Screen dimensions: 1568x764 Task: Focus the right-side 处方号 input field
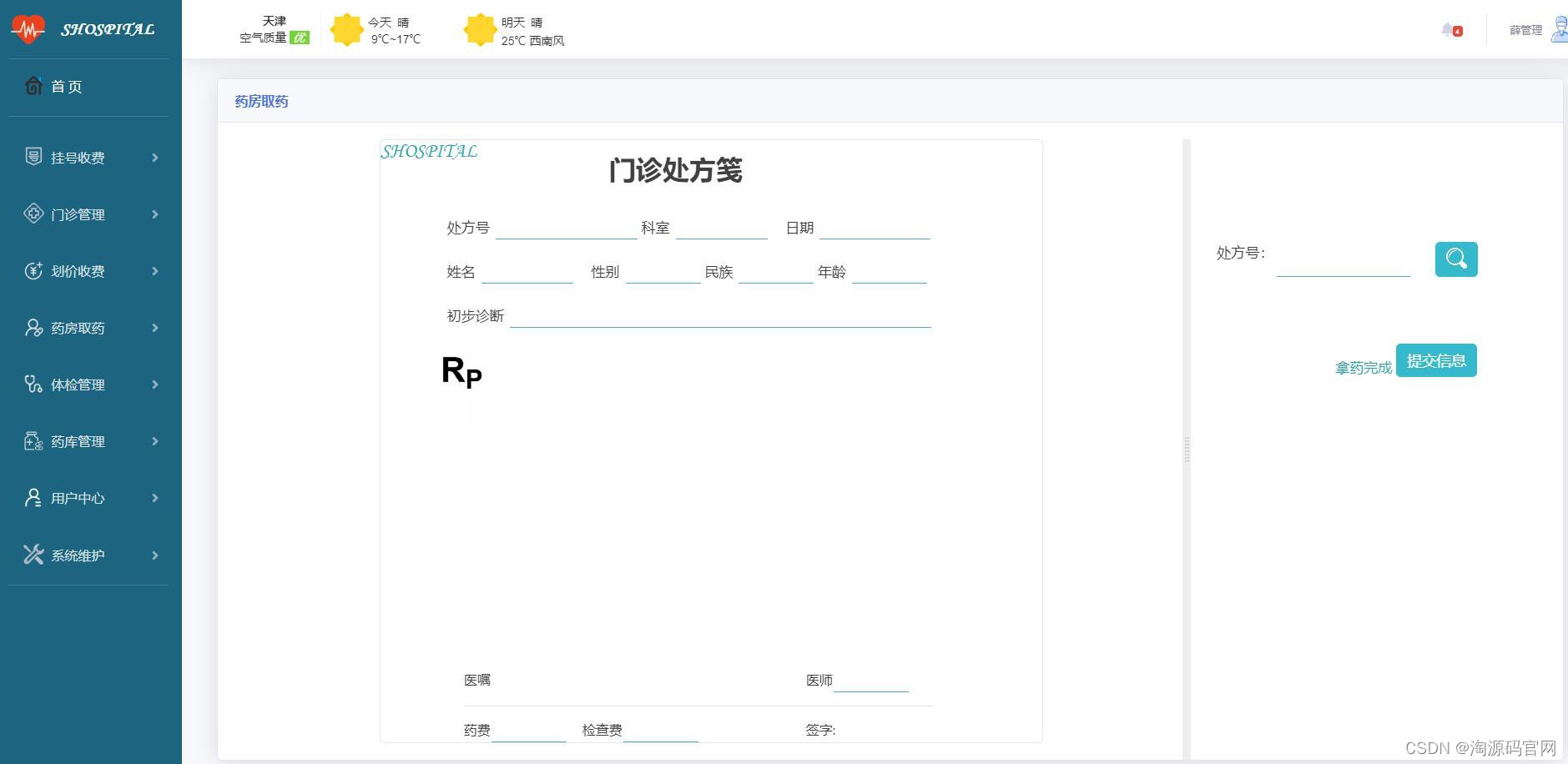(x=1344, y=260)
